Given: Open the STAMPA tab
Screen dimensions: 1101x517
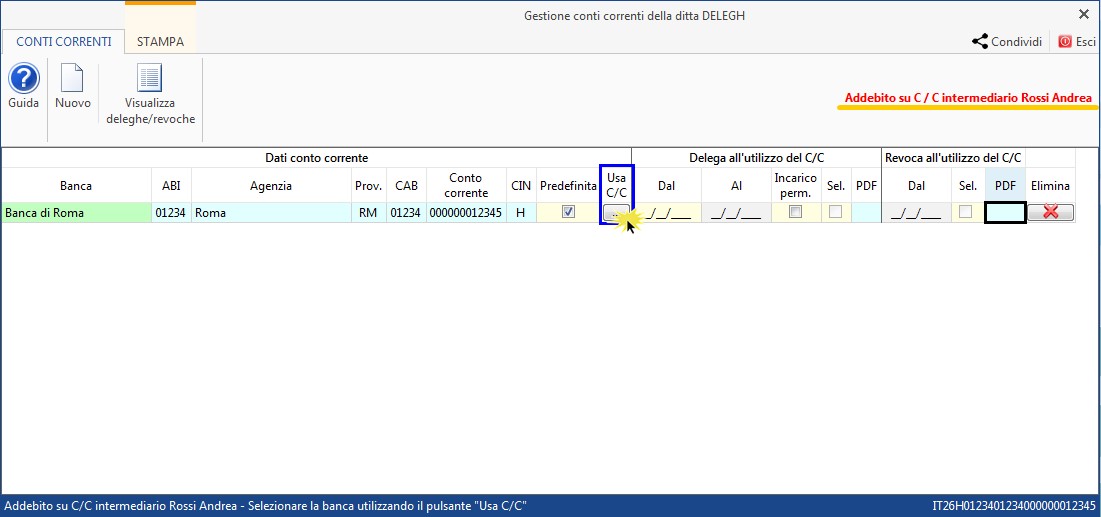Looking at the screenshot, I should pos(160,42).
